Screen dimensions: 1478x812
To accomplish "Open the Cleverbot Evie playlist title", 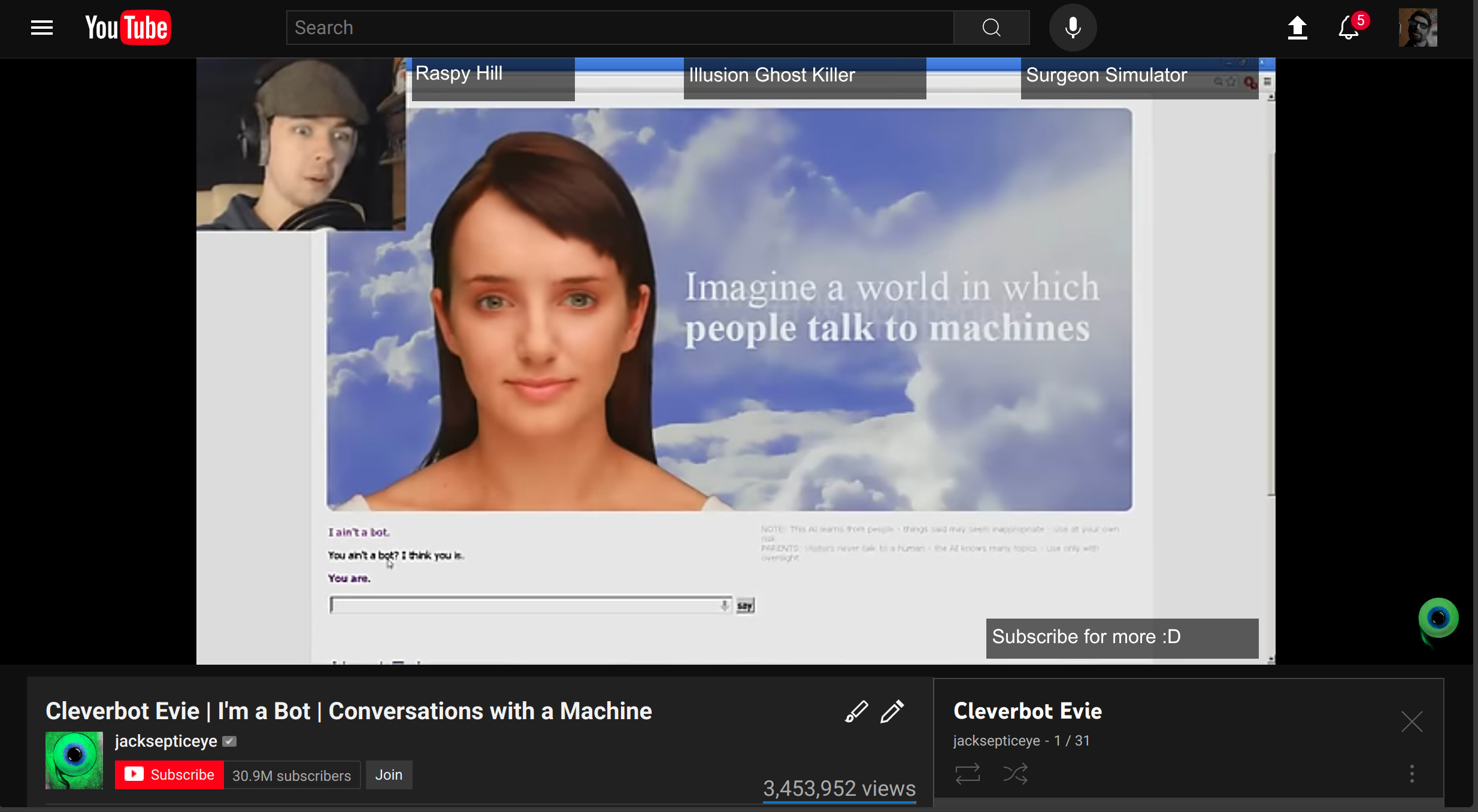I will pyautogui.click(x=1028, y=711).
